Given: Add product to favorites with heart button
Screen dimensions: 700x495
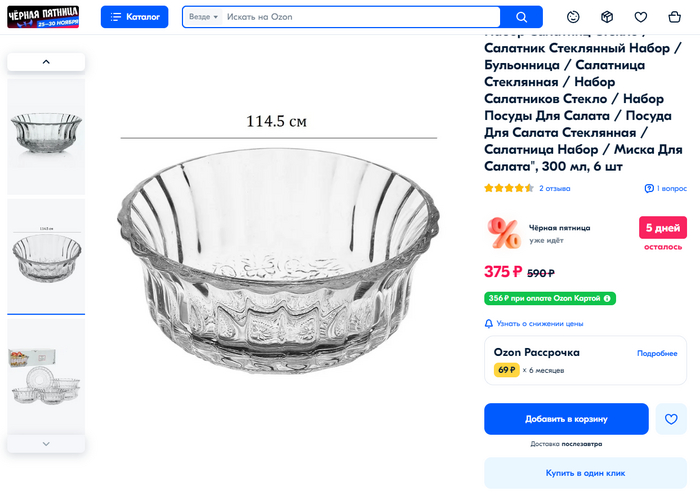Looking at the screenshot, I should coord(671,419).
